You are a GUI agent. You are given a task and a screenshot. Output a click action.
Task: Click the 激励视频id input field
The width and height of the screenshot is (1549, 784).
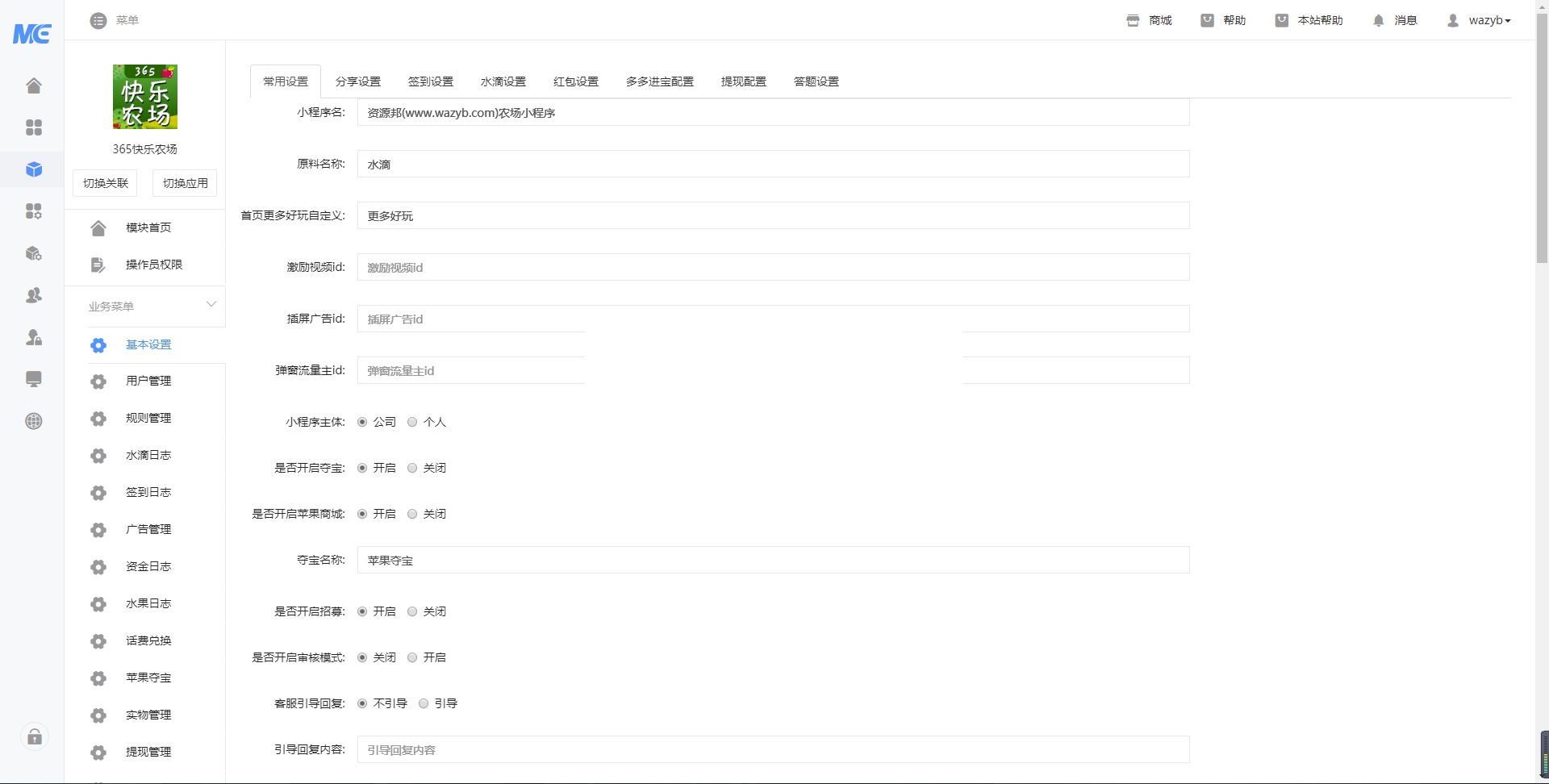coord(773,267)
